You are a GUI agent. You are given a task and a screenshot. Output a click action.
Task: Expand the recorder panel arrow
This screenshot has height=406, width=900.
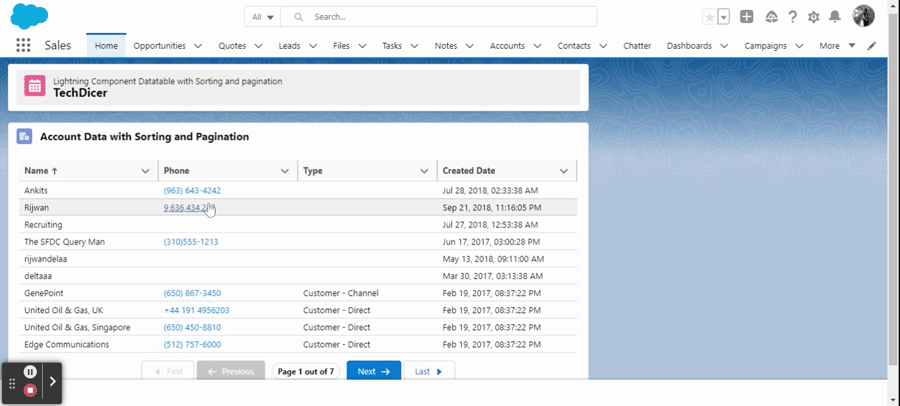52,381
